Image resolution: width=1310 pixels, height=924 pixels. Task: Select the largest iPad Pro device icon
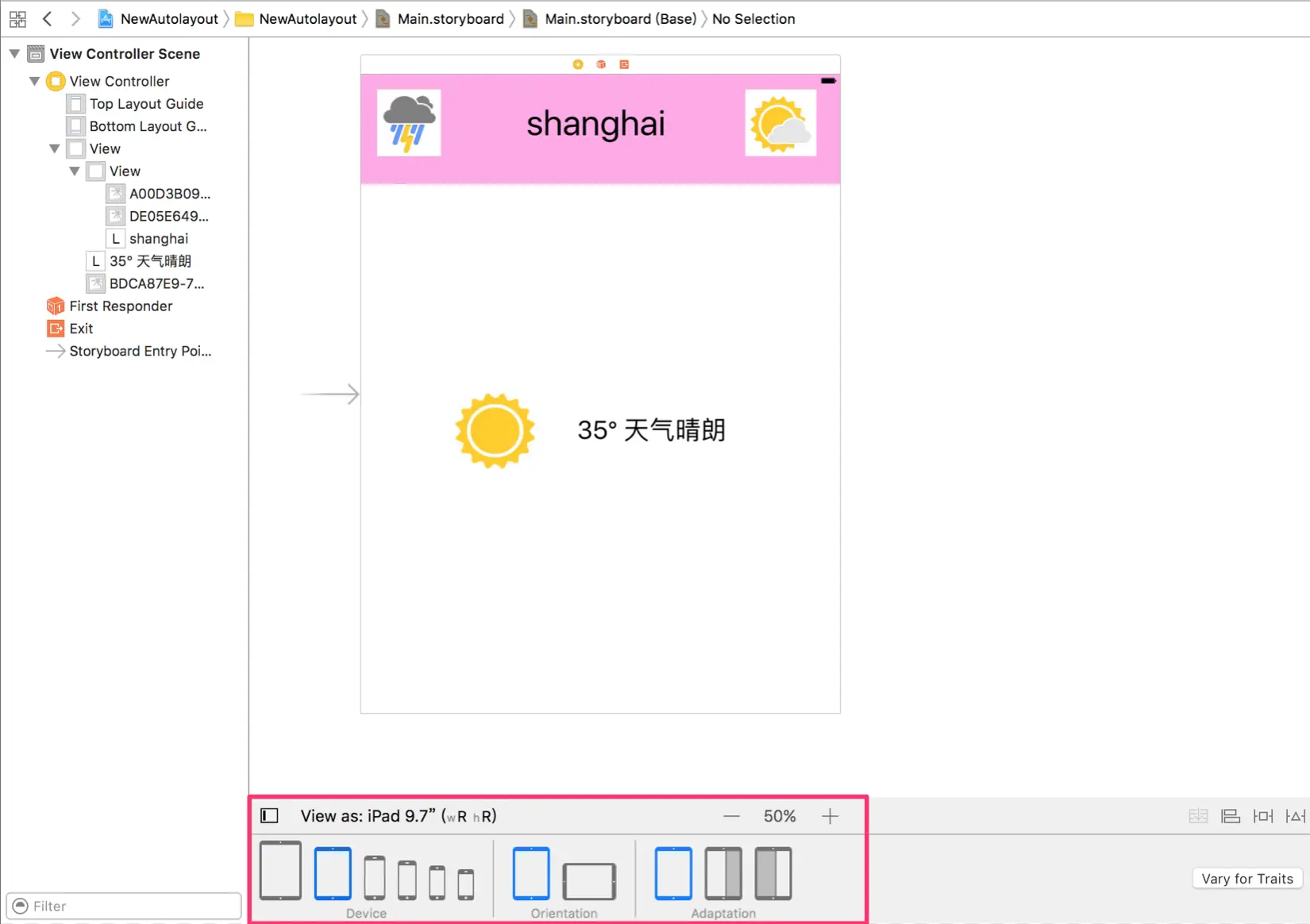coord(280,870)
